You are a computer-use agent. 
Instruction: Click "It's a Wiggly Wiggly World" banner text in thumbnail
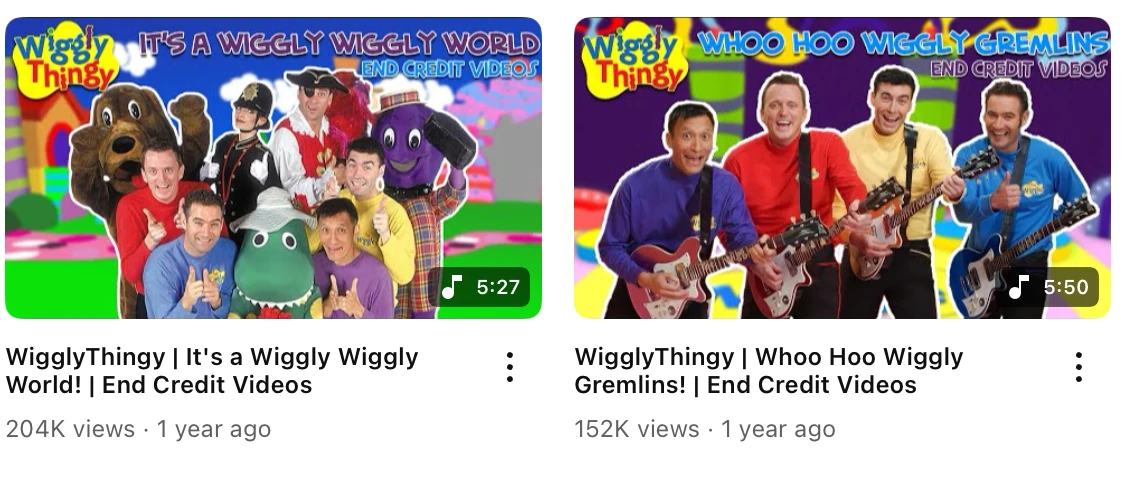click(x=338, y=44)
